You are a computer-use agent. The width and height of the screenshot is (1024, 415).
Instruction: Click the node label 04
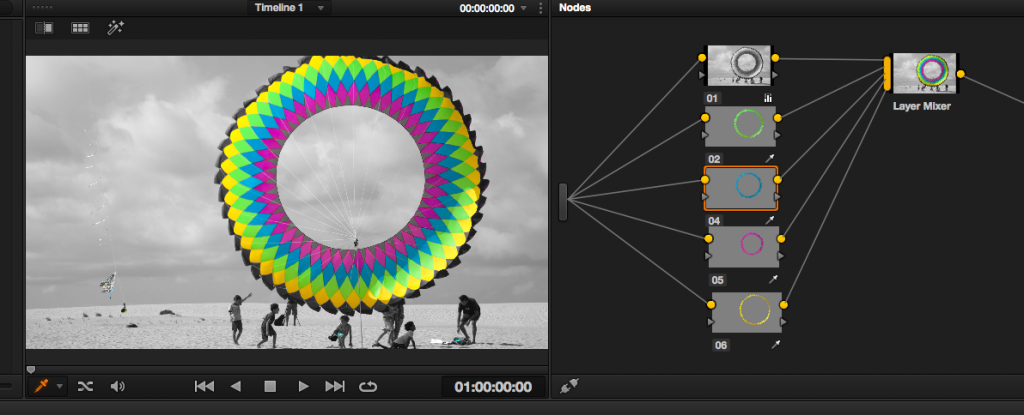714,221
